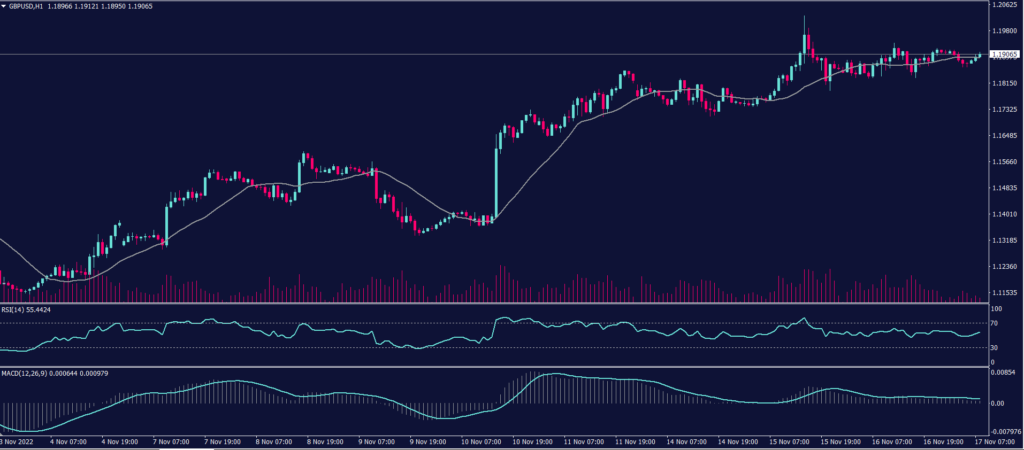
Task: Click the tall spike candle on 15 Nov
Action: click(804, 40)
